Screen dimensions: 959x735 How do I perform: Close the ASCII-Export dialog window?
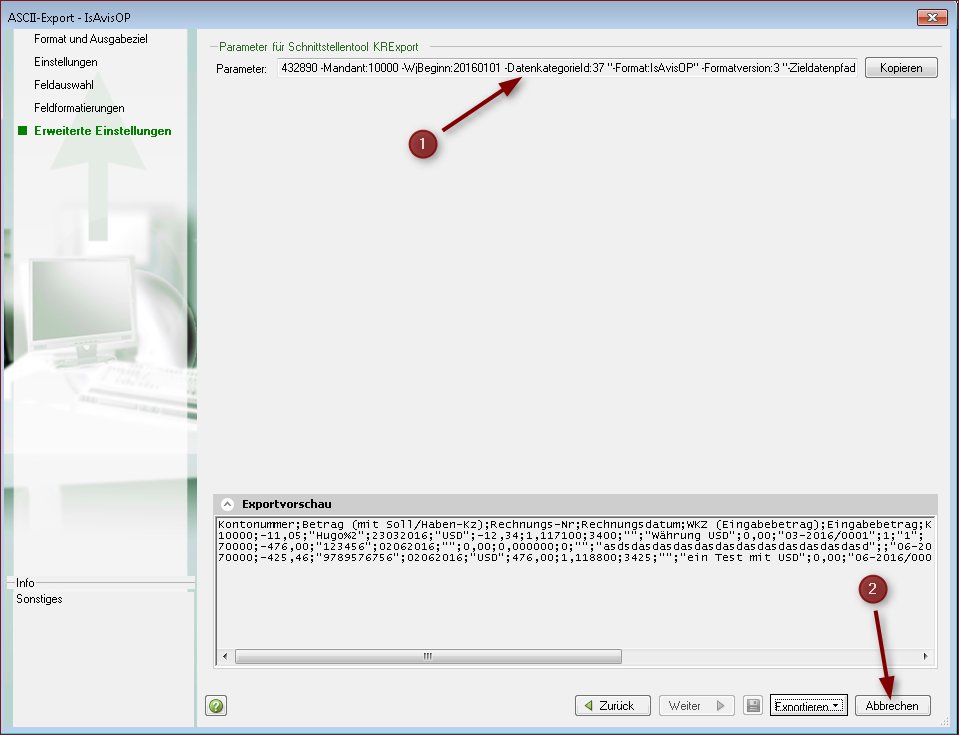(x=931, y=17)
